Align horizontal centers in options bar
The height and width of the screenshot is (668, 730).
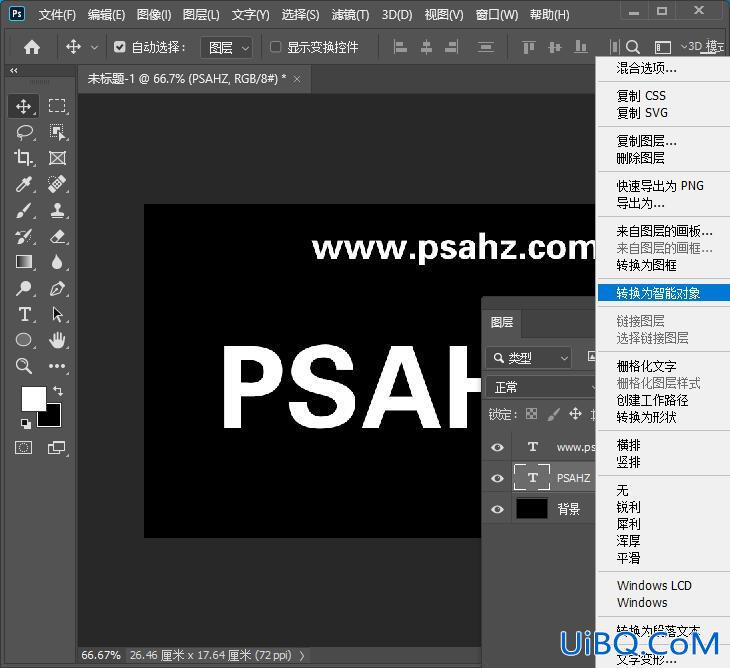tap(426, 47)
